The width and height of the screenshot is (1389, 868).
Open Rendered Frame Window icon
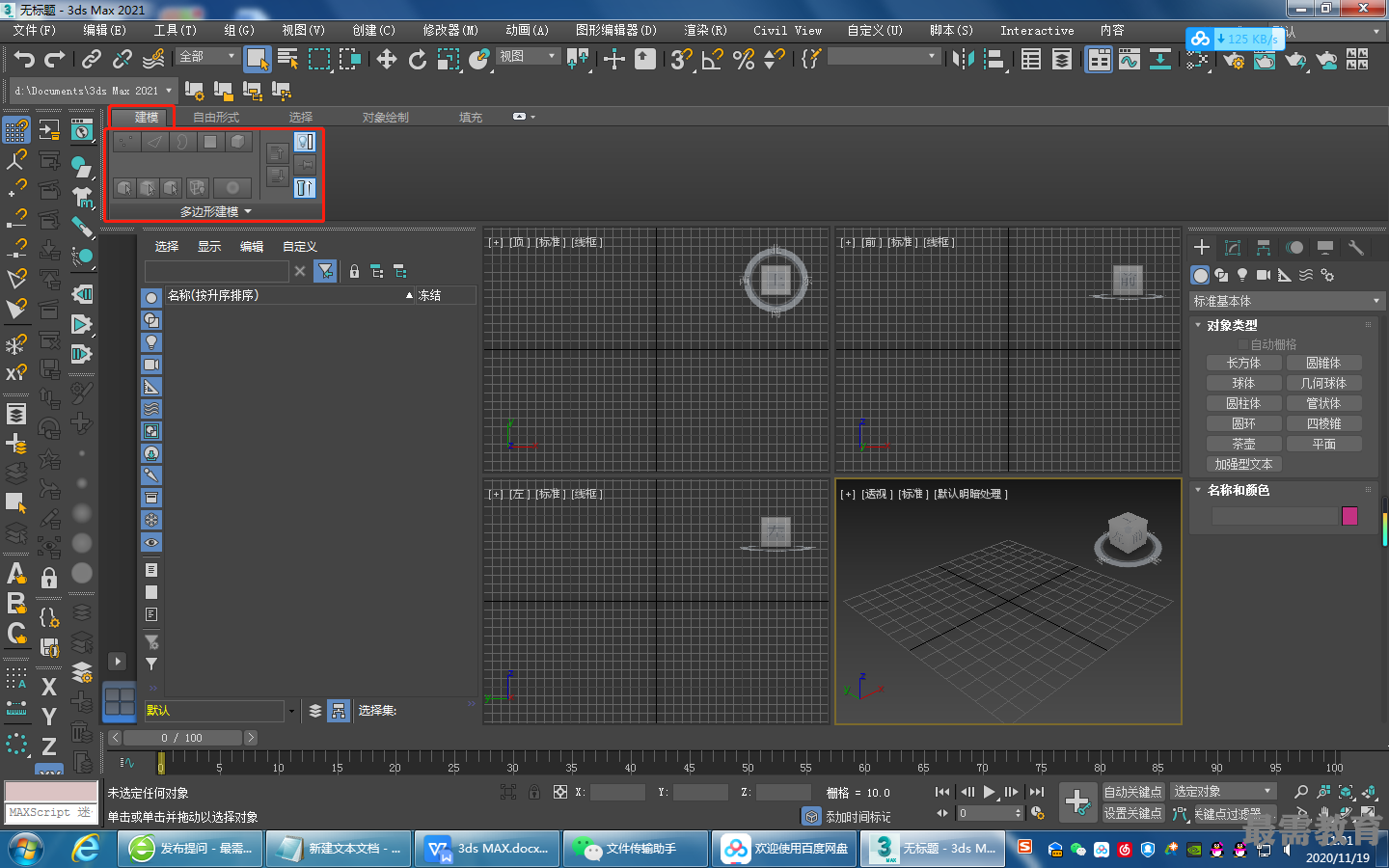point(1265,60)
